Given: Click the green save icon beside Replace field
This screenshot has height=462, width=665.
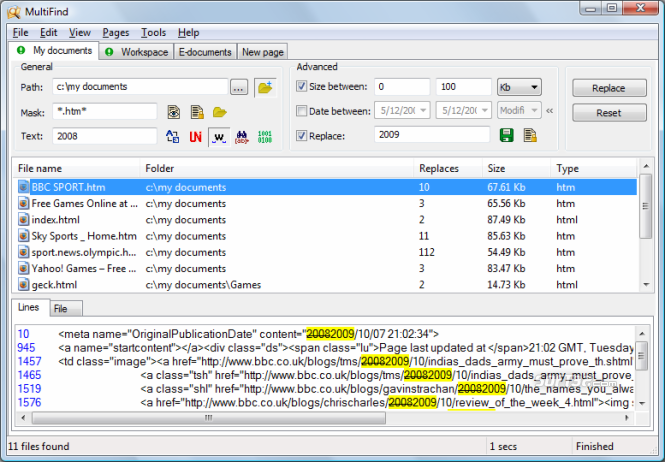Looking at the screenshot, I should tap(506, 135).
